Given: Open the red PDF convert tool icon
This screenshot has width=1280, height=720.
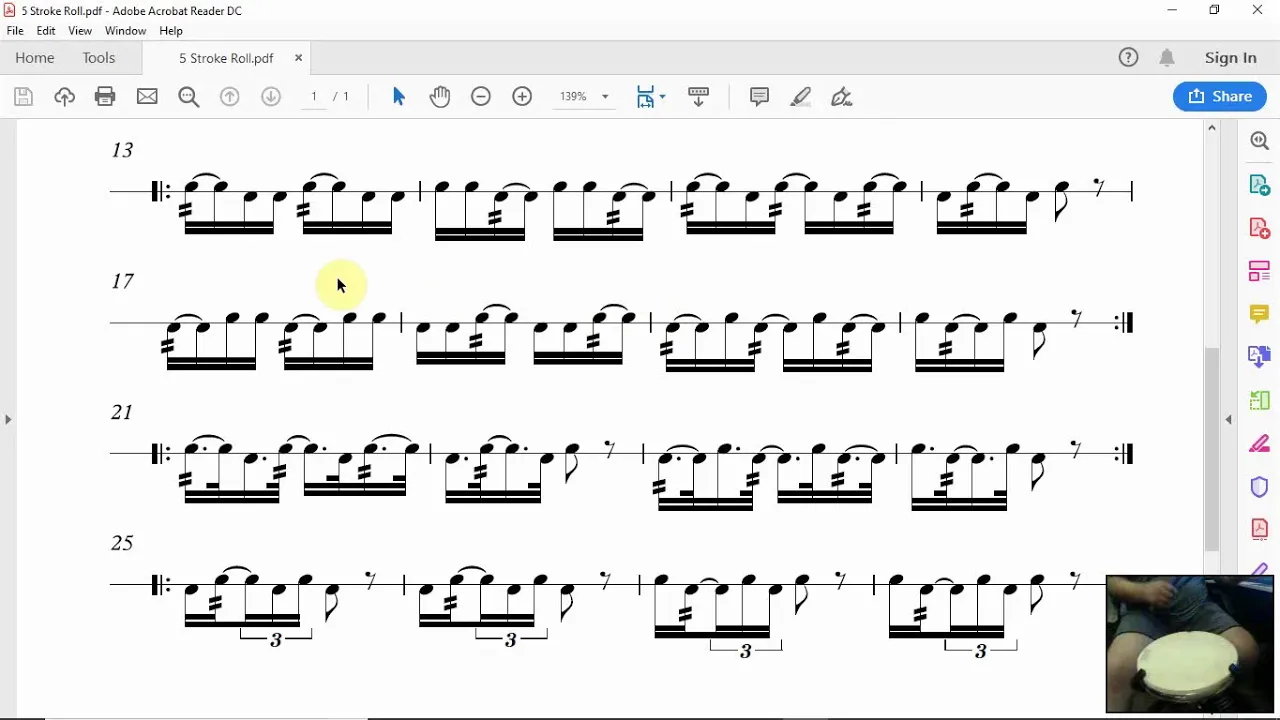Looking at the screenshot, I should [1260, 529].
